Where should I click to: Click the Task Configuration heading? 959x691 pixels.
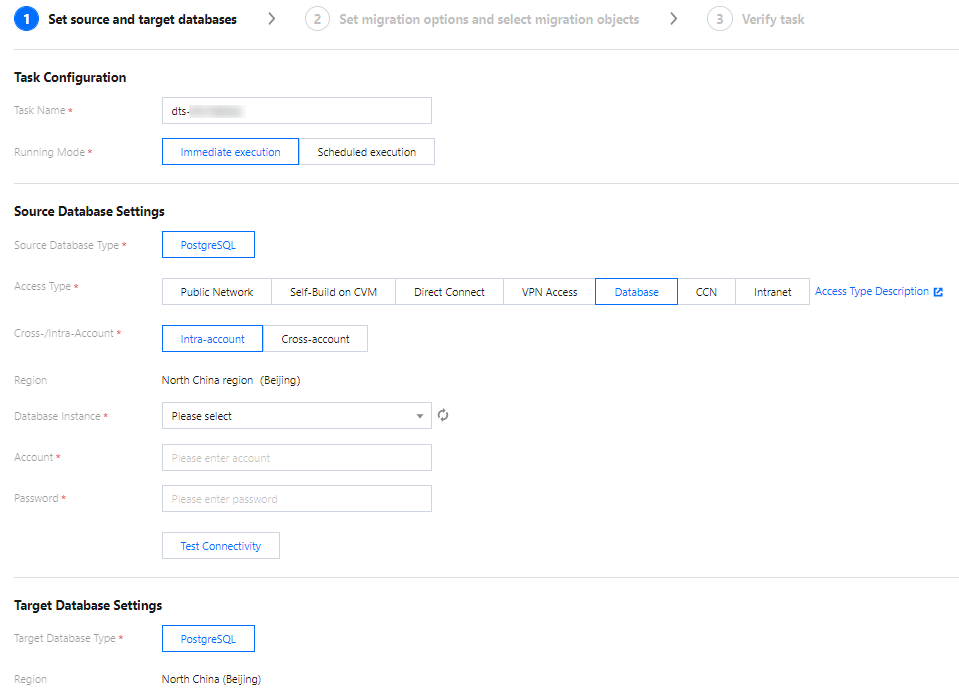[70, 77]
